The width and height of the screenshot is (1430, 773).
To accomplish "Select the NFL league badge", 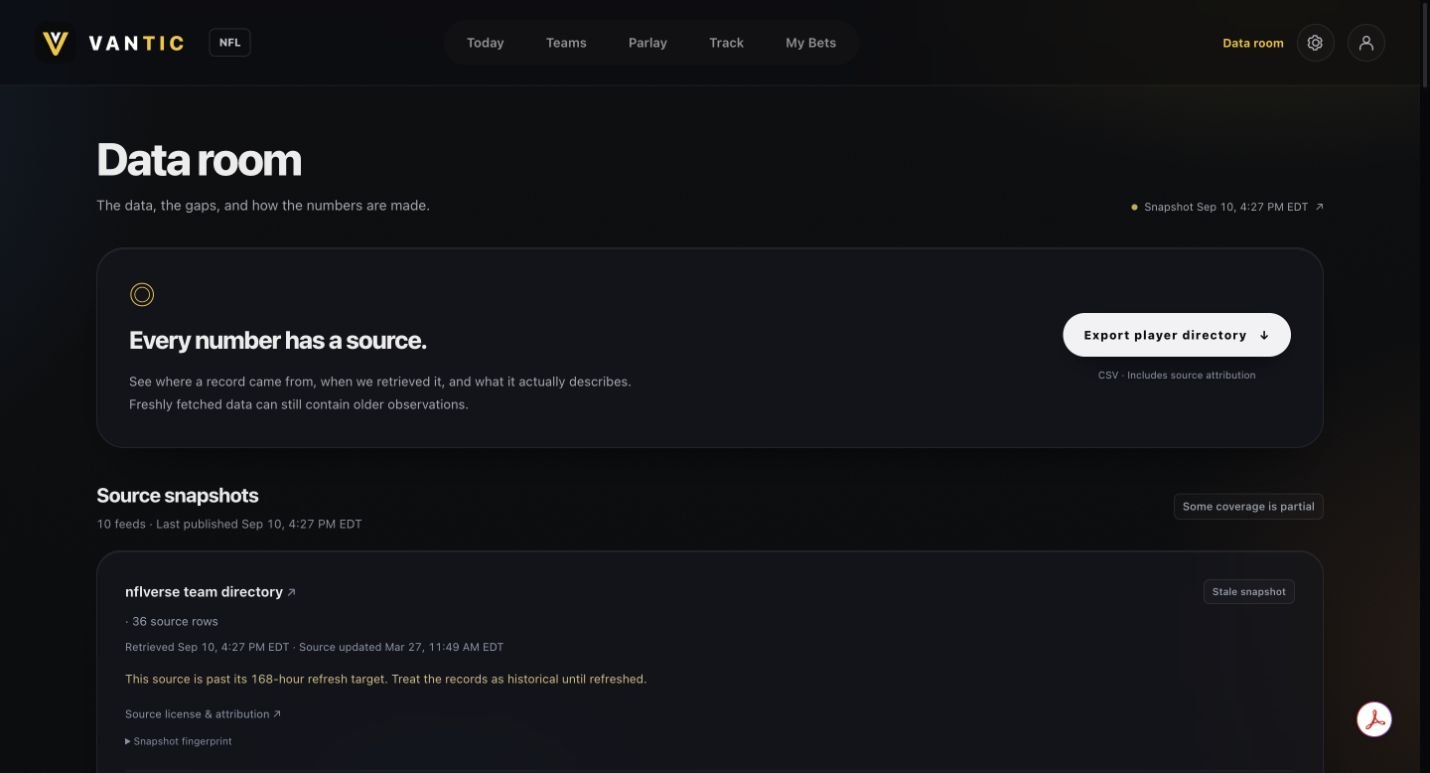I will [229, 43].
